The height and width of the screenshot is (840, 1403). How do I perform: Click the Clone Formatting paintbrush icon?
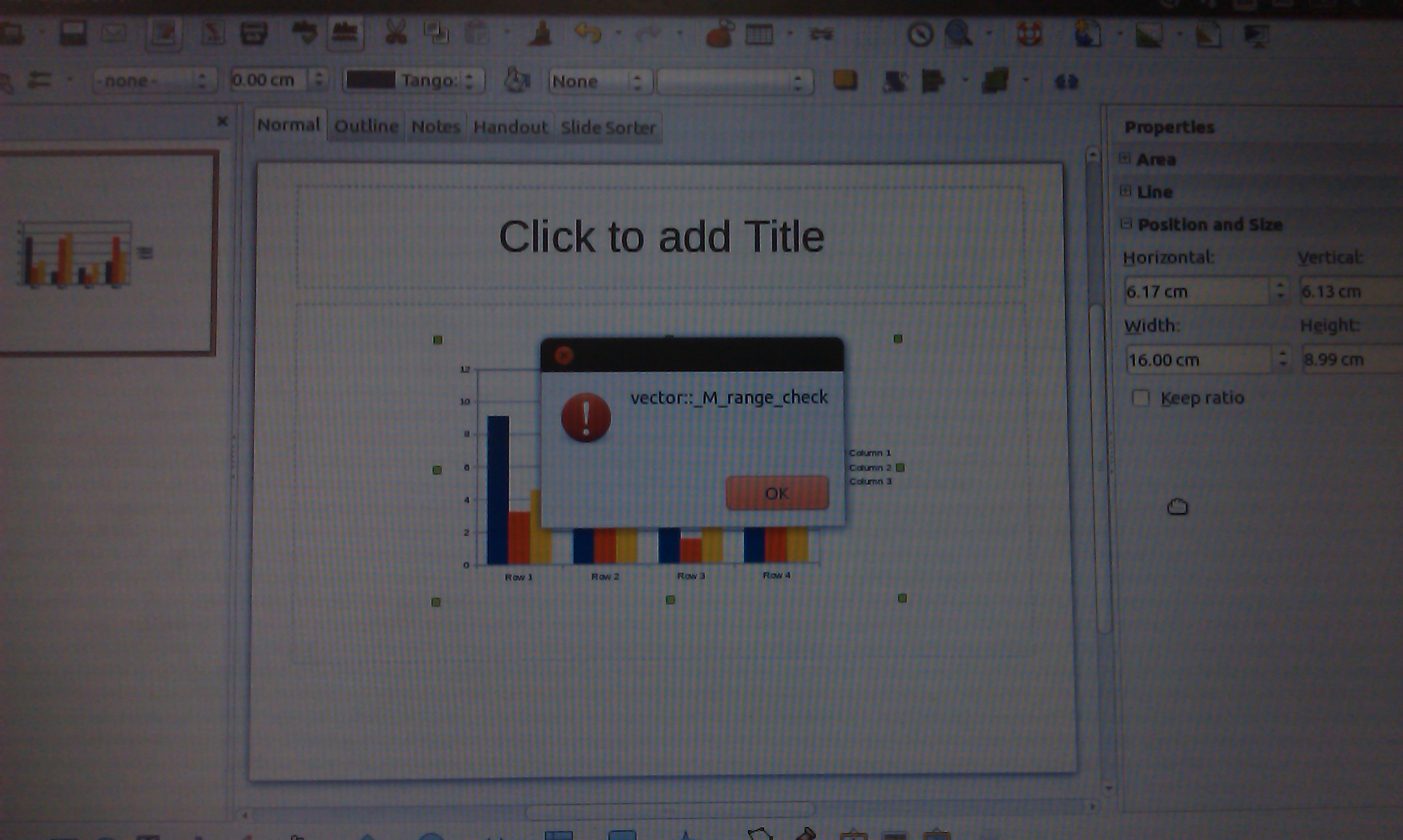point(541,33)
